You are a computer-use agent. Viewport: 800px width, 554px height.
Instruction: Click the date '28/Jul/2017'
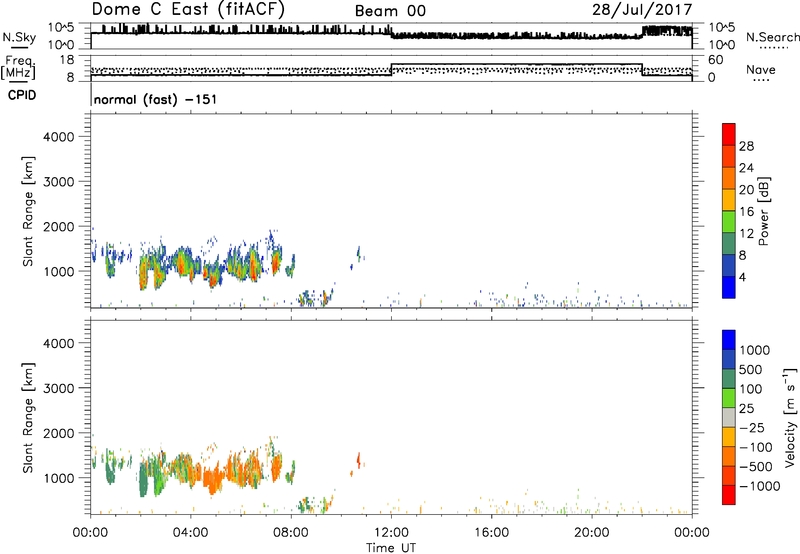point(642,10)
